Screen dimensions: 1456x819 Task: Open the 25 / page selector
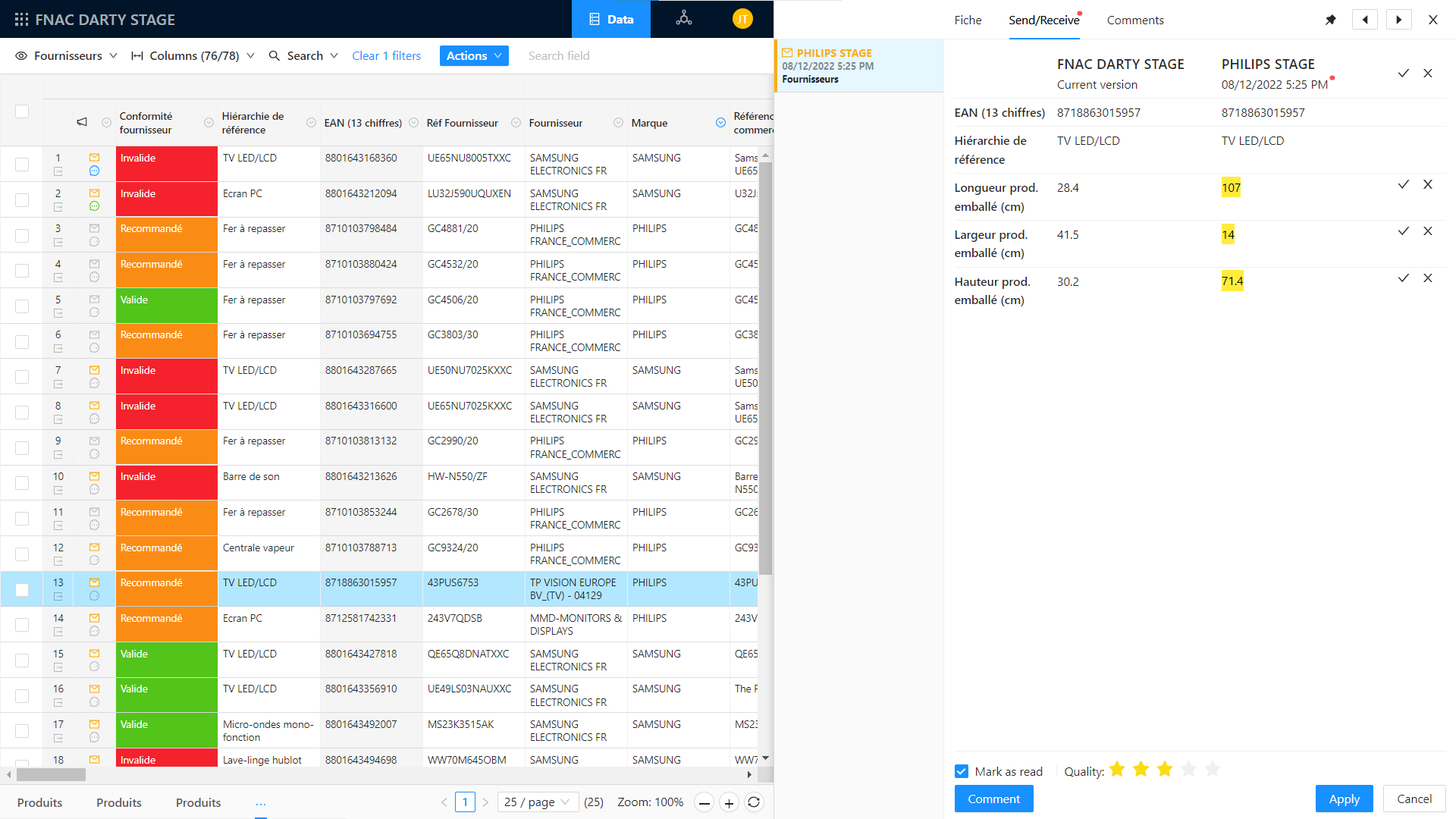point(538,802)
